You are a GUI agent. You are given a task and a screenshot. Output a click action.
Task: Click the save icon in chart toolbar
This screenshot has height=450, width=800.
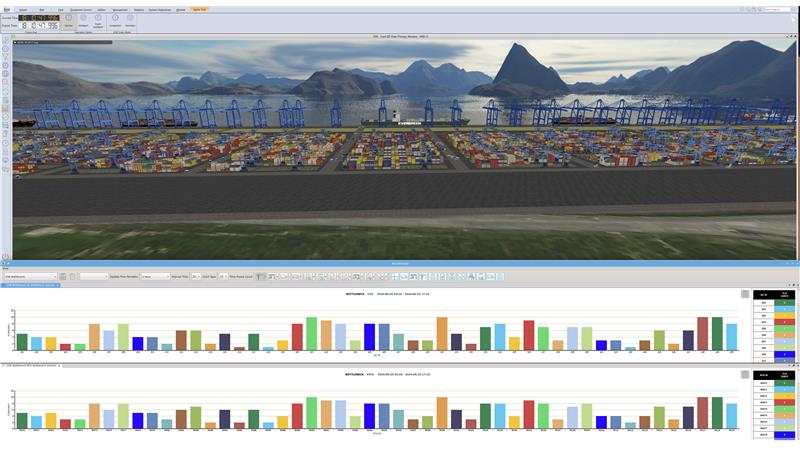click(x=63, y=277)
